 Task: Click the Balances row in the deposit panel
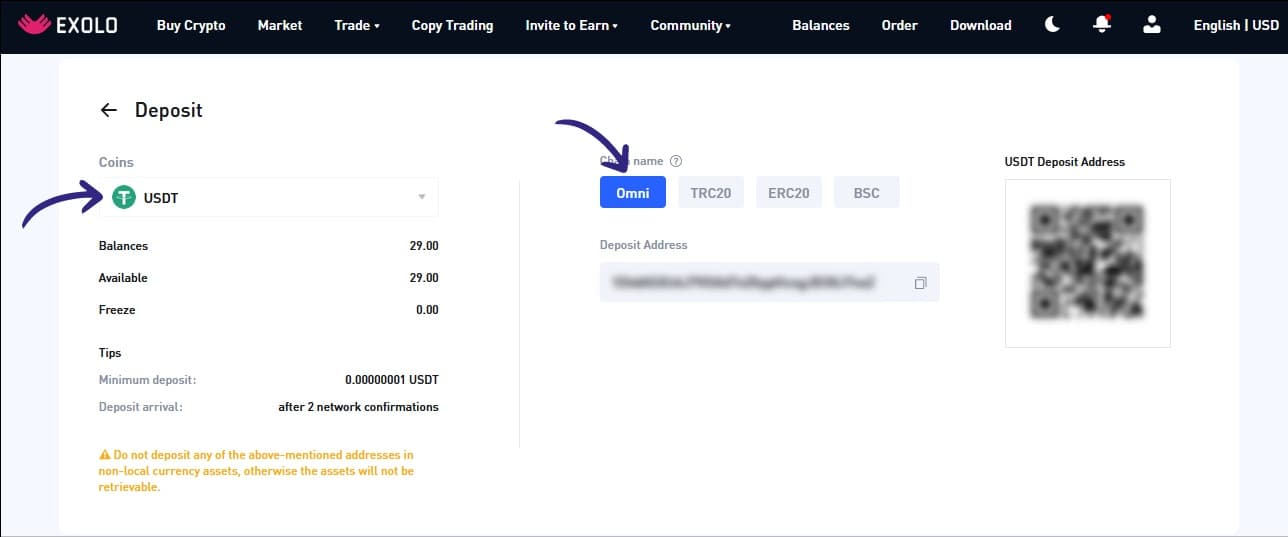(x=269, y=246)
